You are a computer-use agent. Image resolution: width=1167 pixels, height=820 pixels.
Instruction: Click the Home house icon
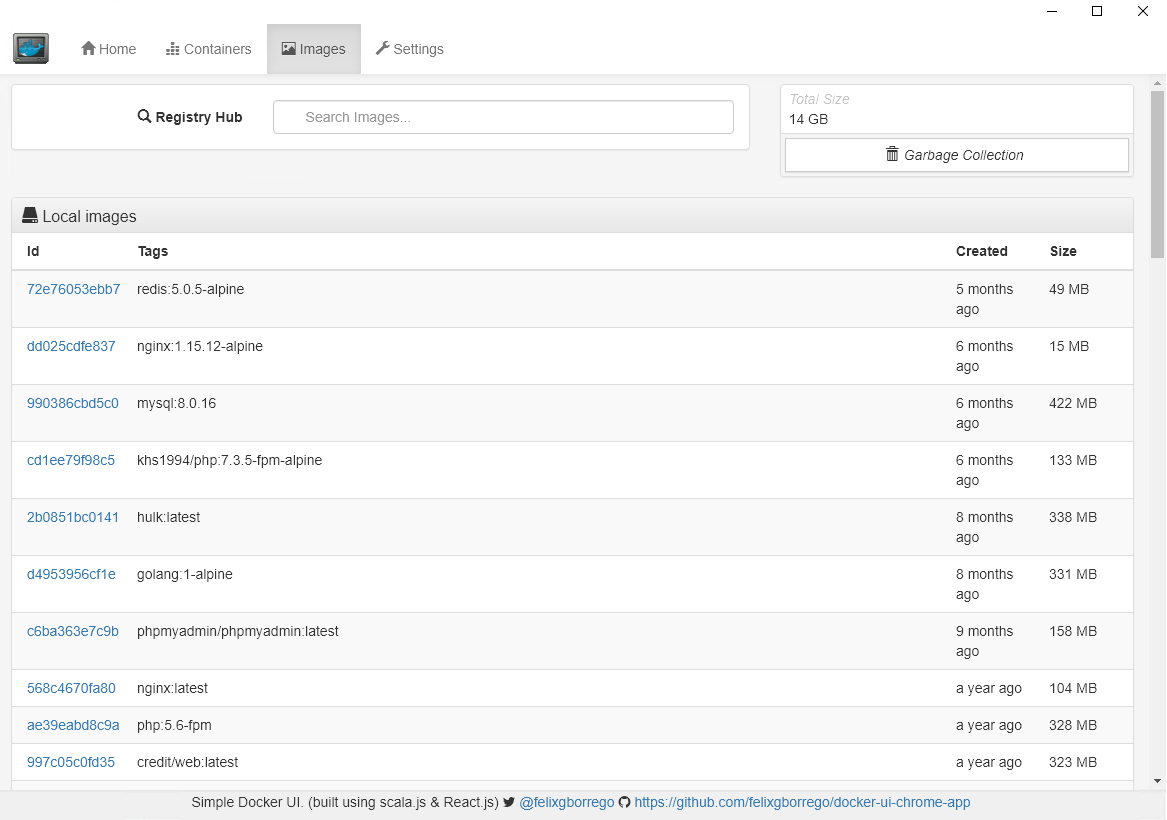(x=88, y=48)
